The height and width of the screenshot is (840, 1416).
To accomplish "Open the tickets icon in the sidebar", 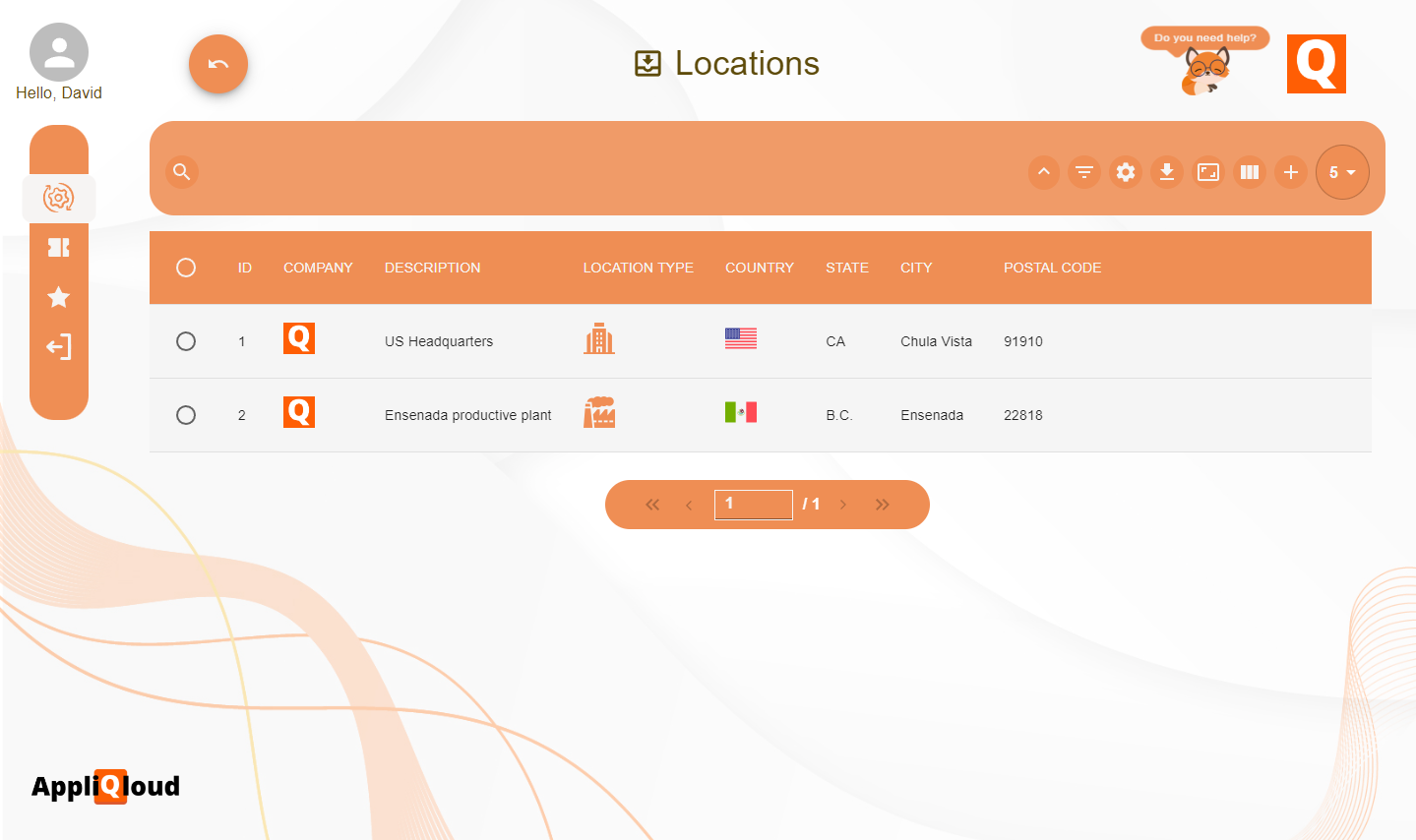I will [58, 247].
